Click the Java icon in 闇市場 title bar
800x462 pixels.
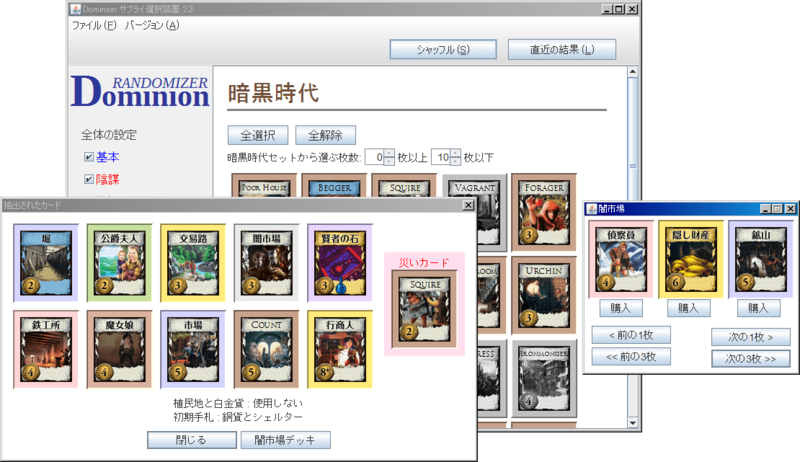pos(592,209)
